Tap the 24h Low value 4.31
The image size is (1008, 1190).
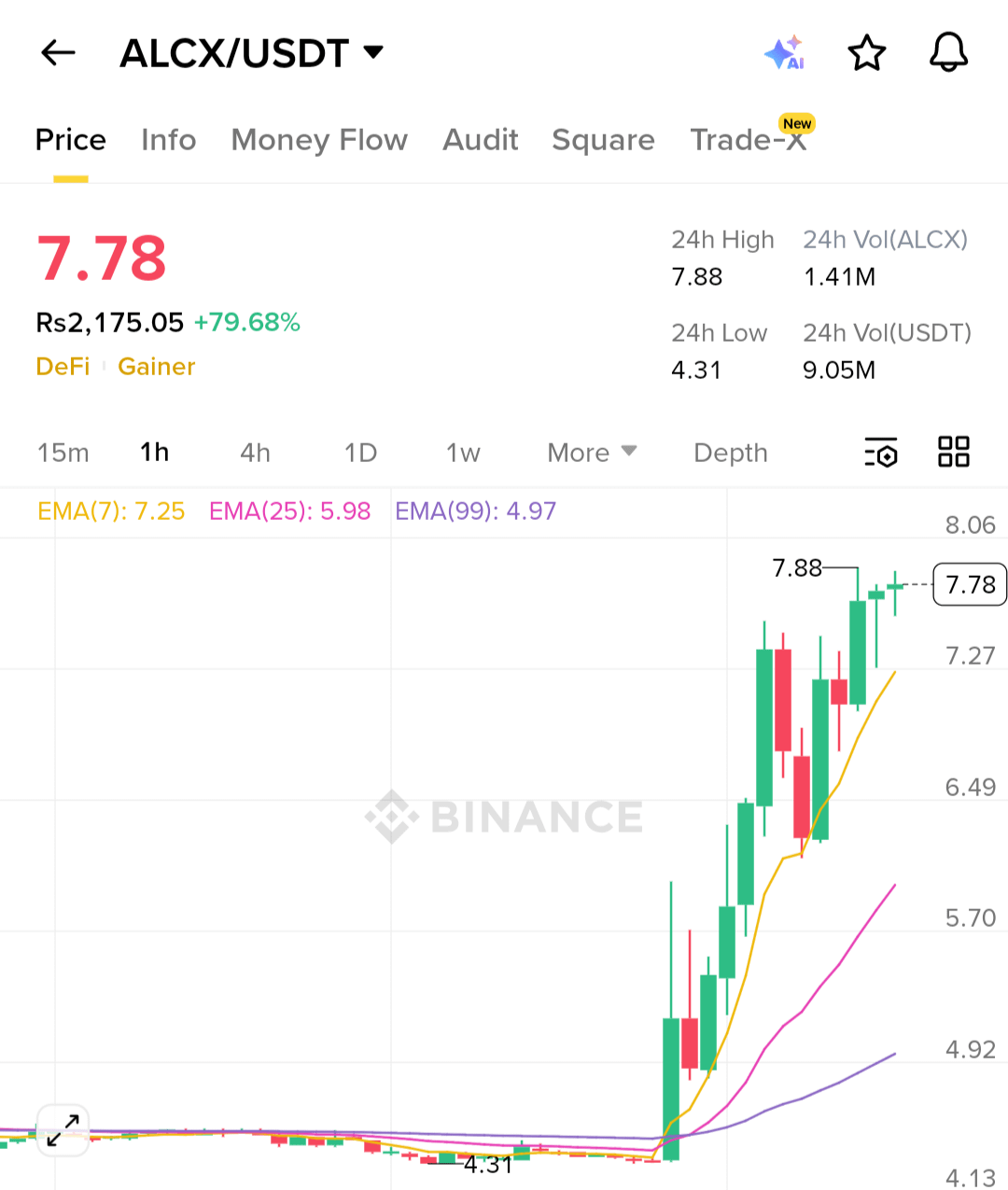696,371
